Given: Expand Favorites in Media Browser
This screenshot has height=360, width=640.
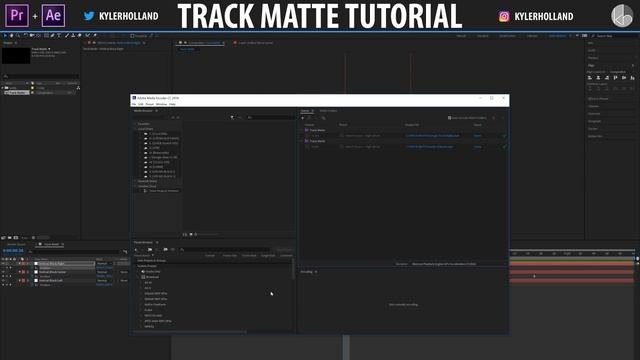Looking at the screenshot, I should 135,124.
